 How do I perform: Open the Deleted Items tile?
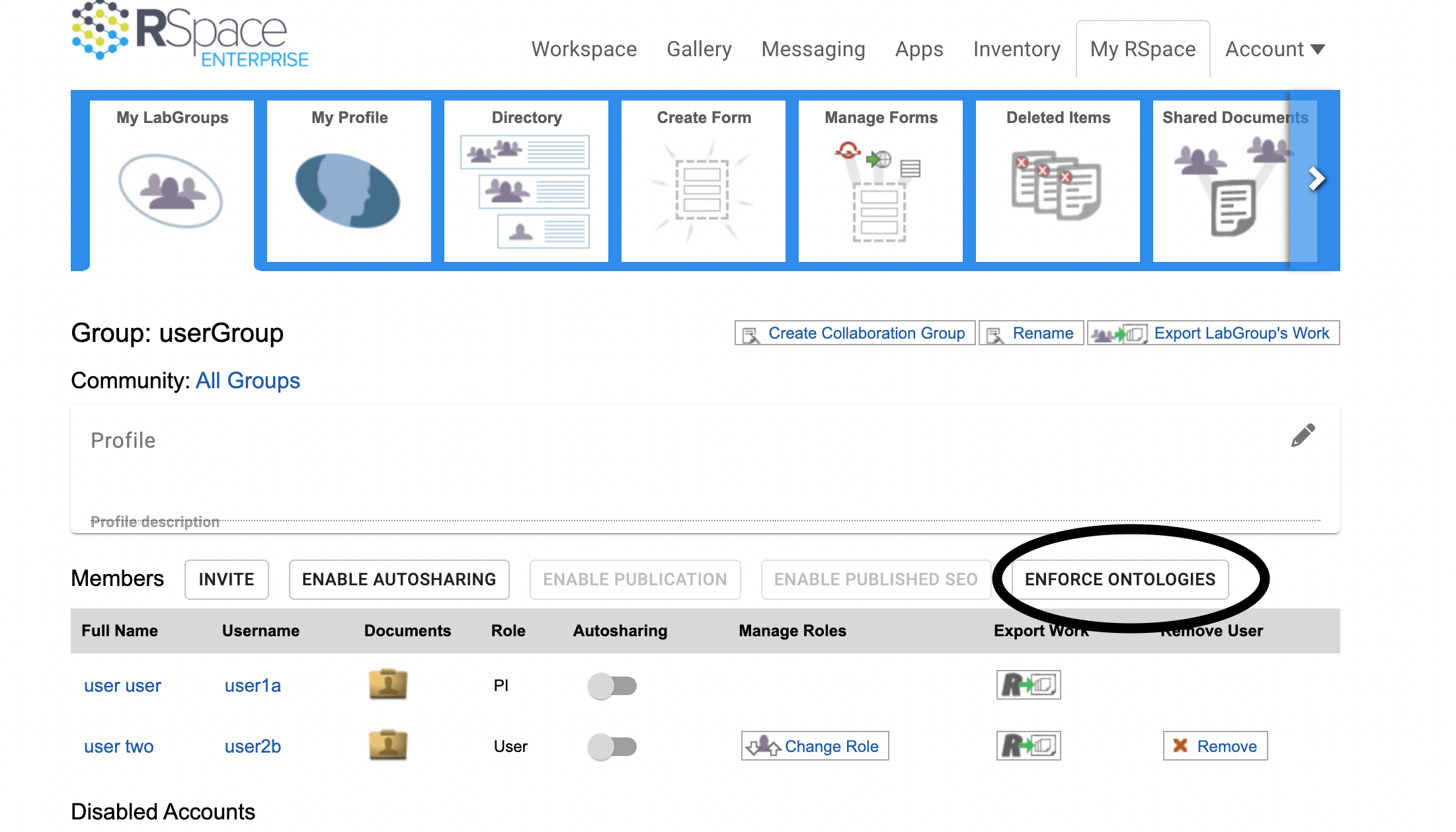click(1058, 181)
